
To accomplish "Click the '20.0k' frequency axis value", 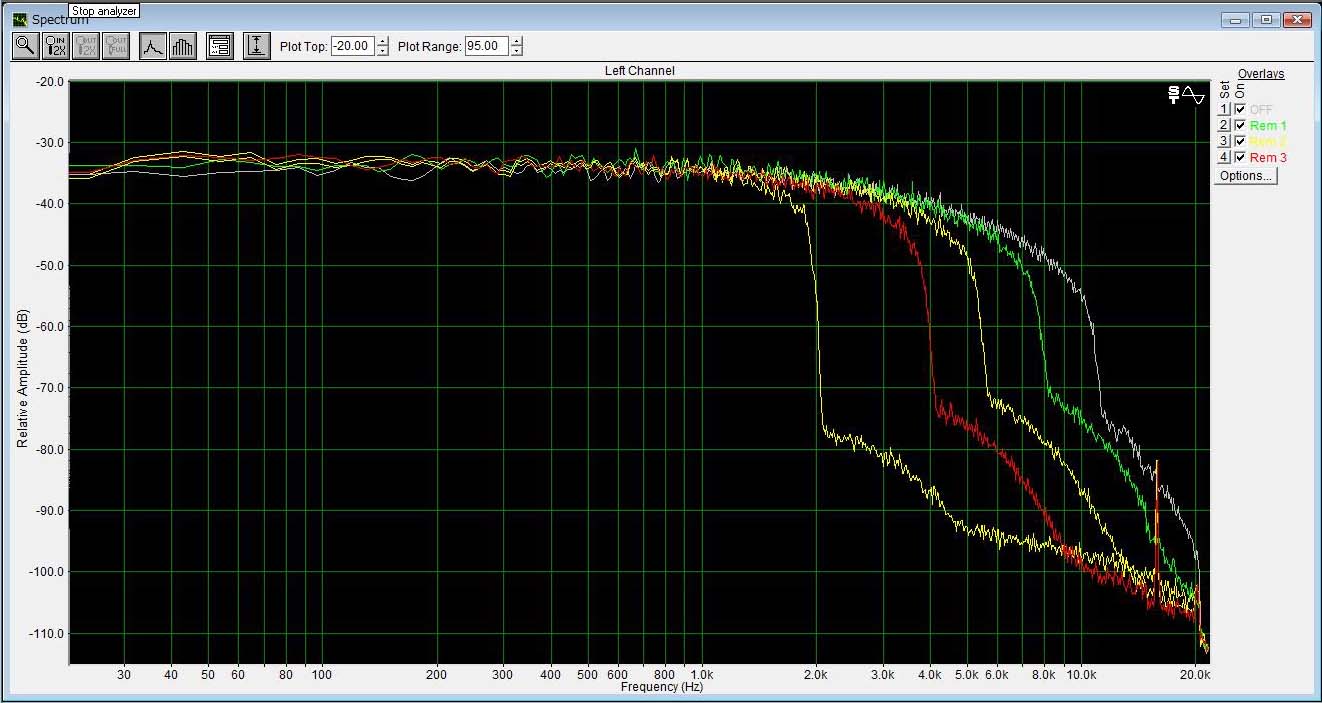I will tap(1197, 675).
